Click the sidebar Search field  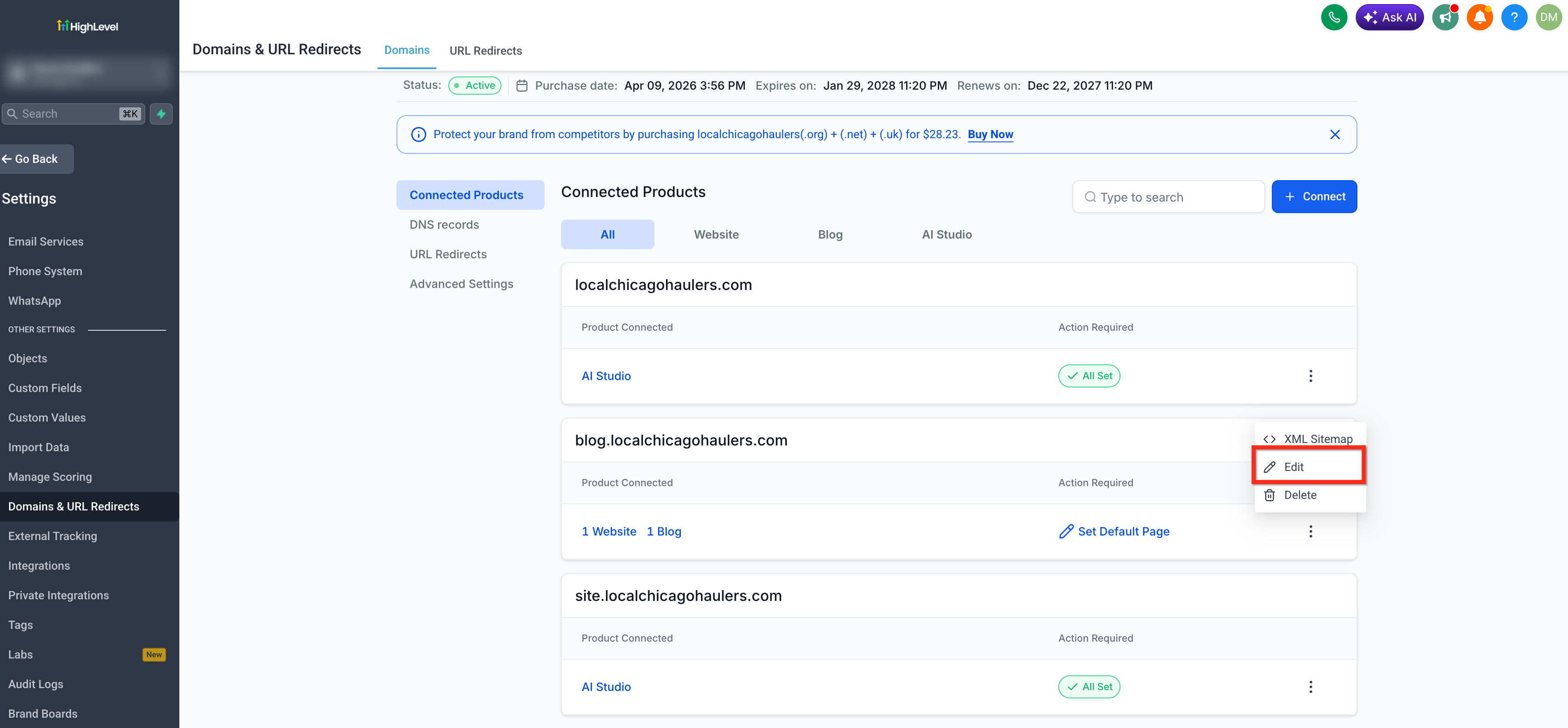(73, 114)
